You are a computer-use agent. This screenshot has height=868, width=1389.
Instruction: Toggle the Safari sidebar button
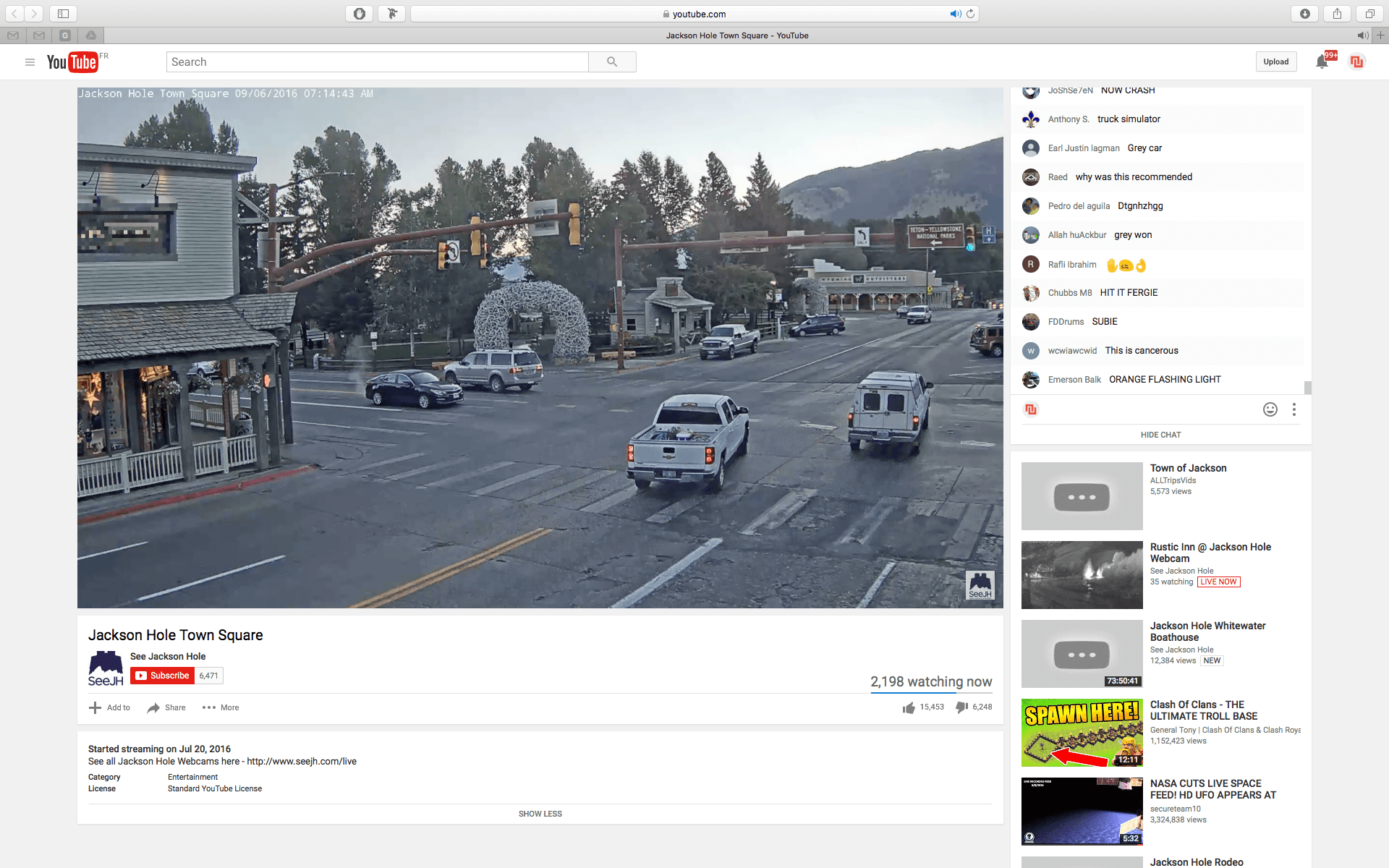63,14
